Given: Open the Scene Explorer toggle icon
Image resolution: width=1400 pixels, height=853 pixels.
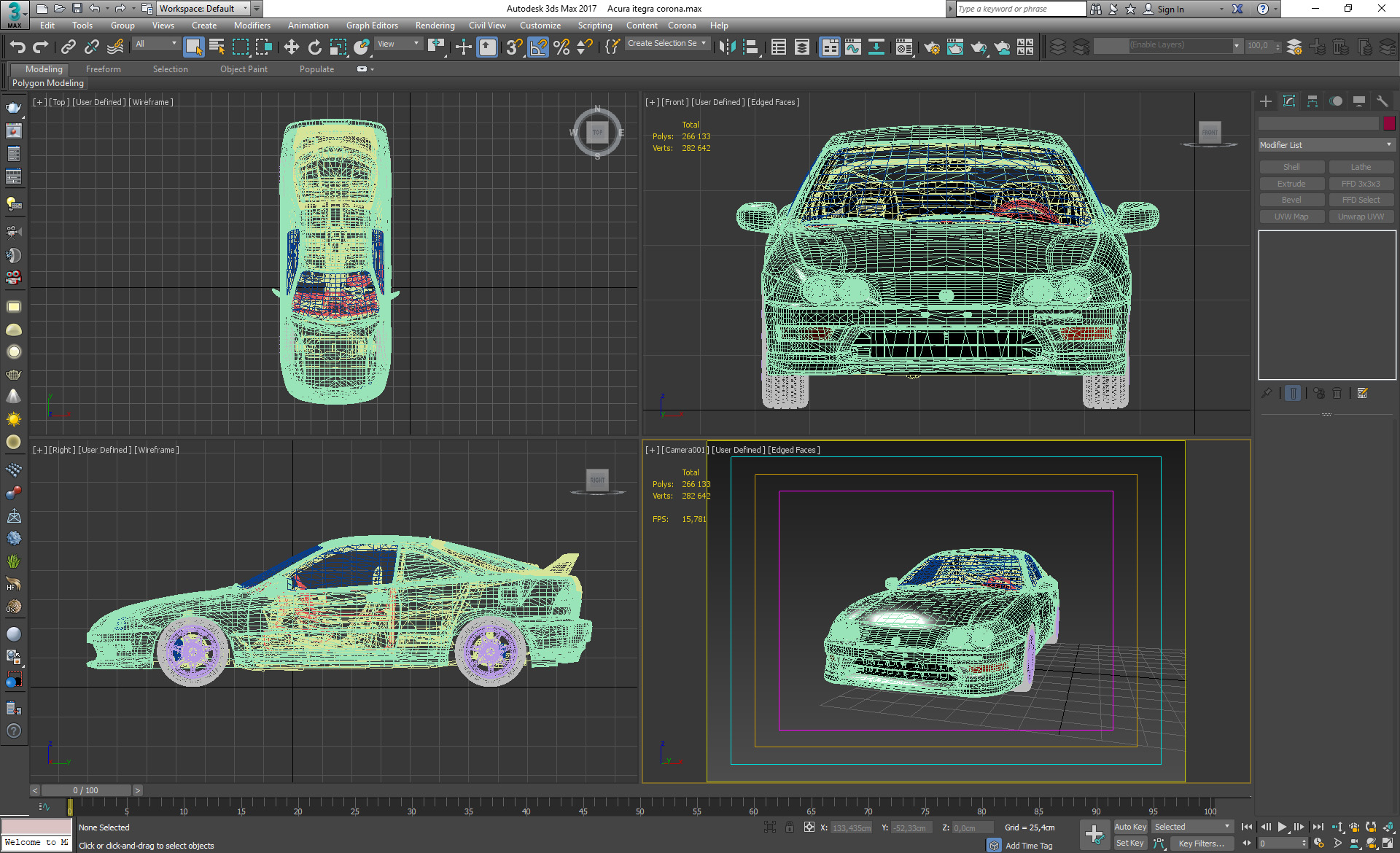Looking at the screenshot, I should 779,47.
